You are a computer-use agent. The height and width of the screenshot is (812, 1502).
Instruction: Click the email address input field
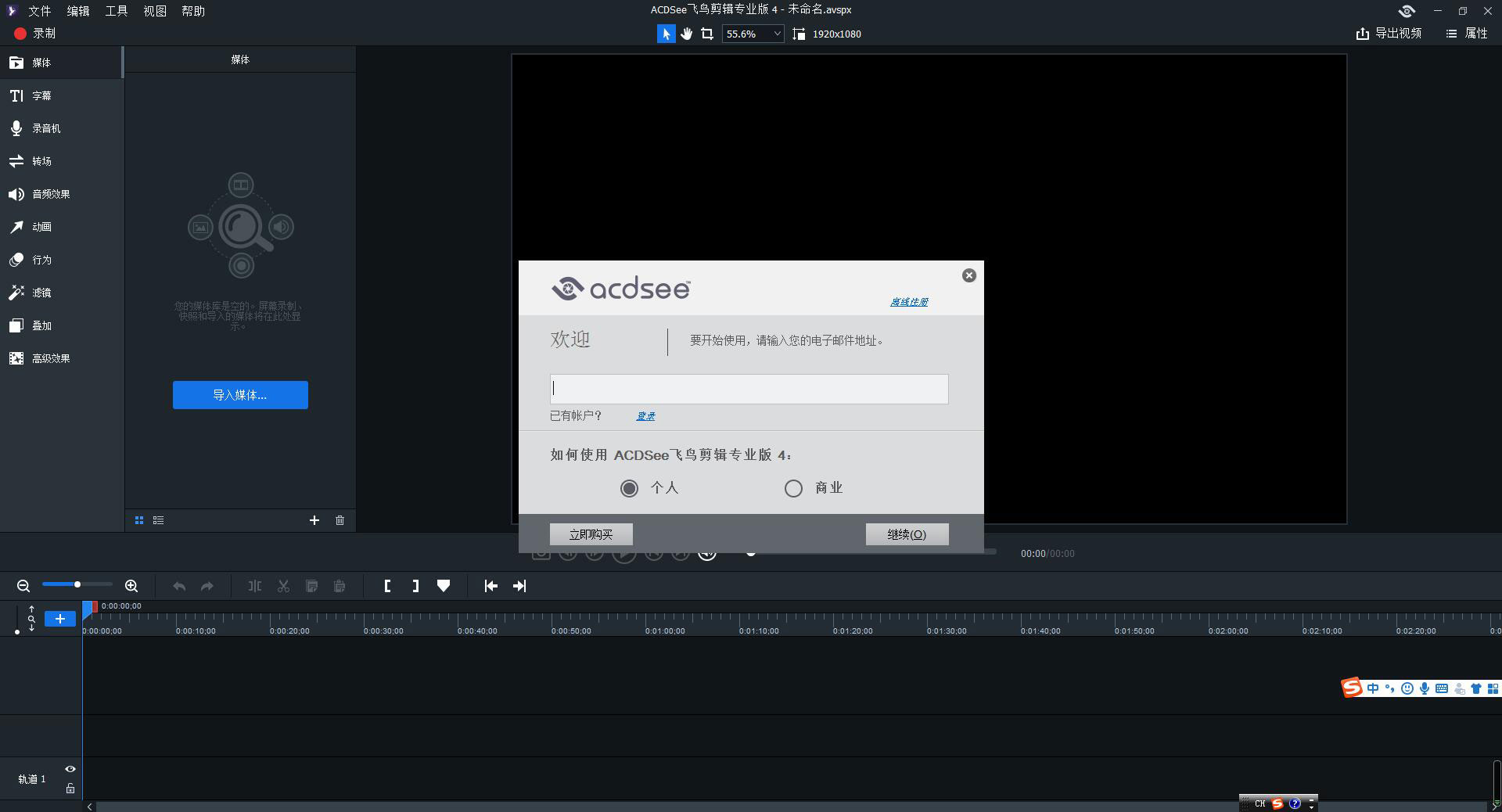click(749, 389)
